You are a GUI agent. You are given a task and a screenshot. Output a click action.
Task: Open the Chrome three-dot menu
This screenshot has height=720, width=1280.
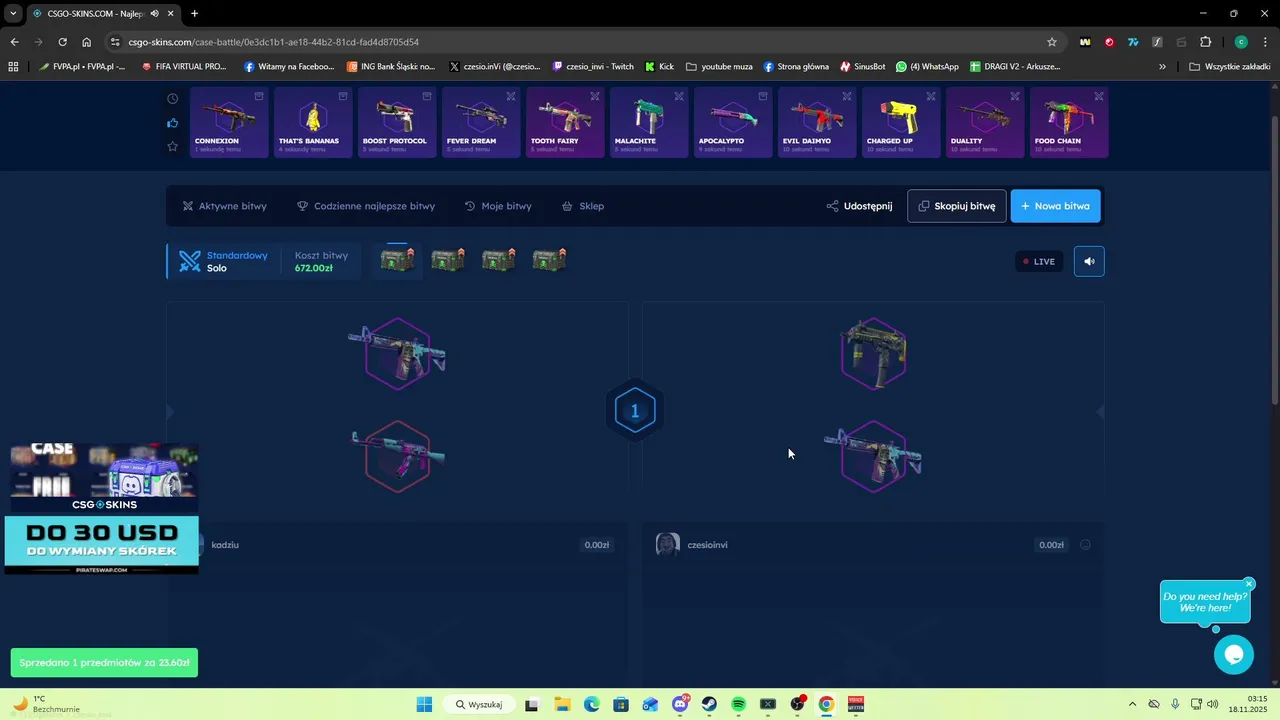[1264, 42]
